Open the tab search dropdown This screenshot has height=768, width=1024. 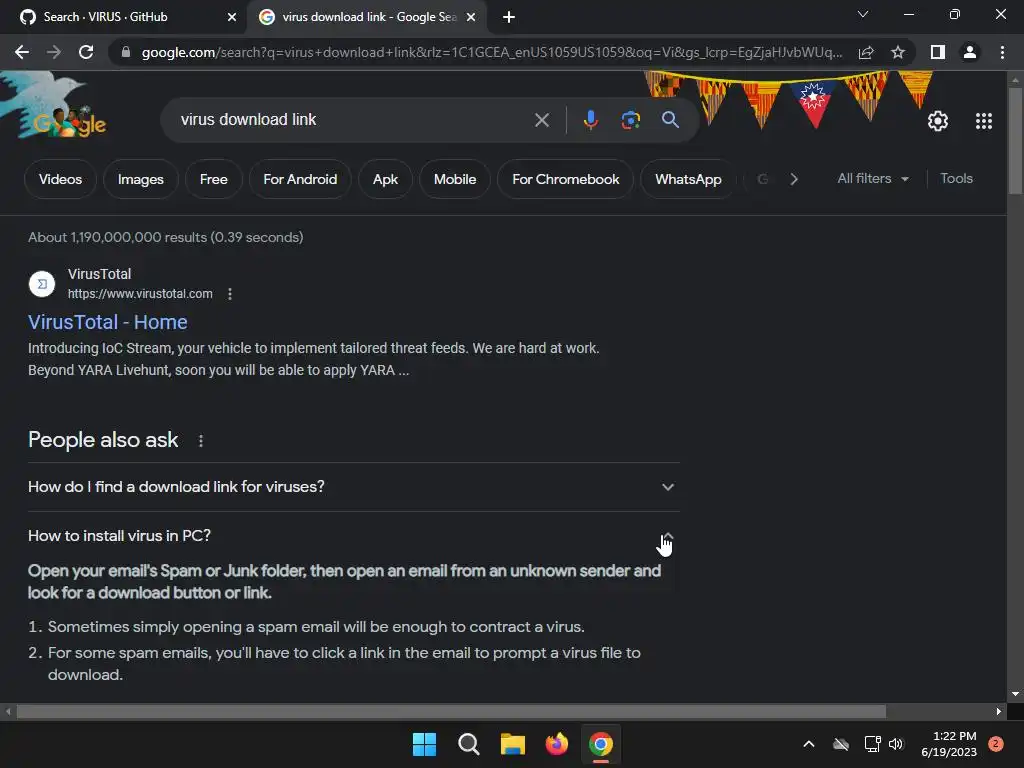pyautogui.click(x=863, y=14)
